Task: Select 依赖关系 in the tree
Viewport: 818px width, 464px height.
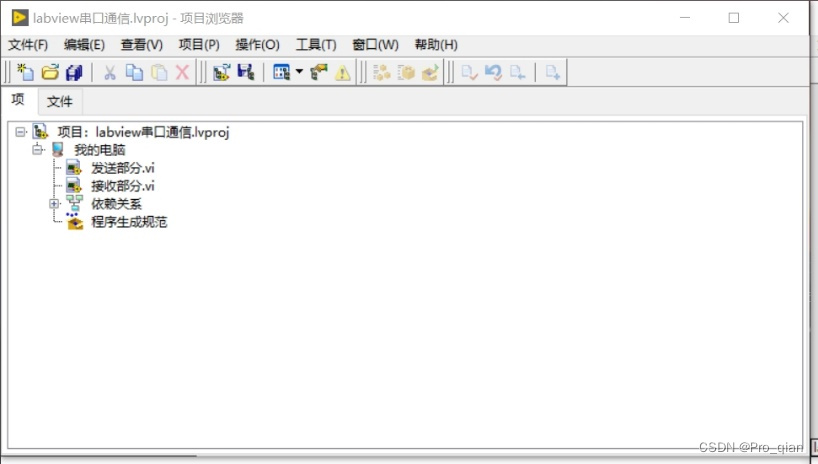Action: coord(116,204)
